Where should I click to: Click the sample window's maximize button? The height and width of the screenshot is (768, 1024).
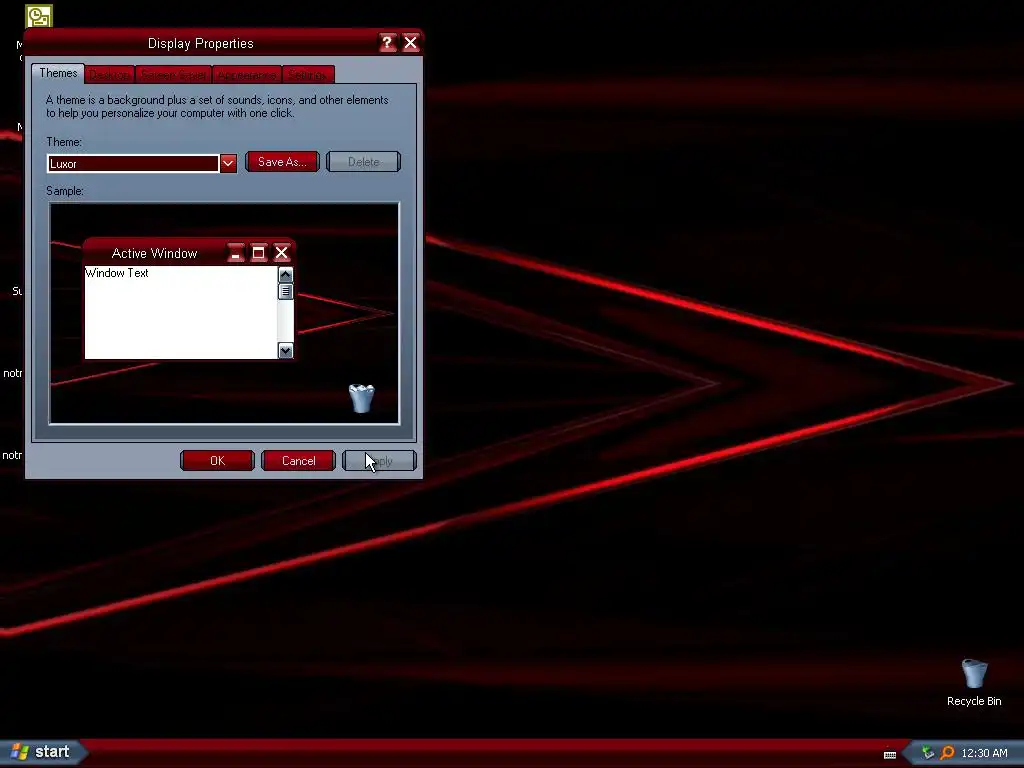[259, 253]
